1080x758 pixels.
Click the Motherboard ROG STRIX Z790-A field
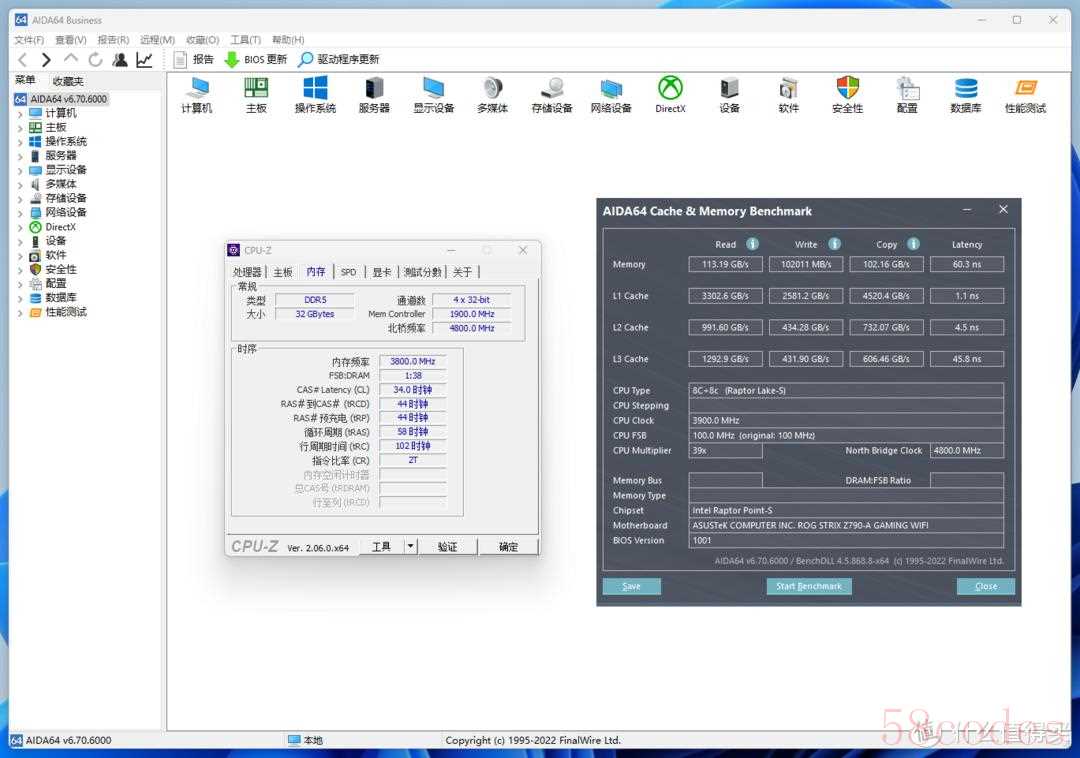(x=846, y=525)
